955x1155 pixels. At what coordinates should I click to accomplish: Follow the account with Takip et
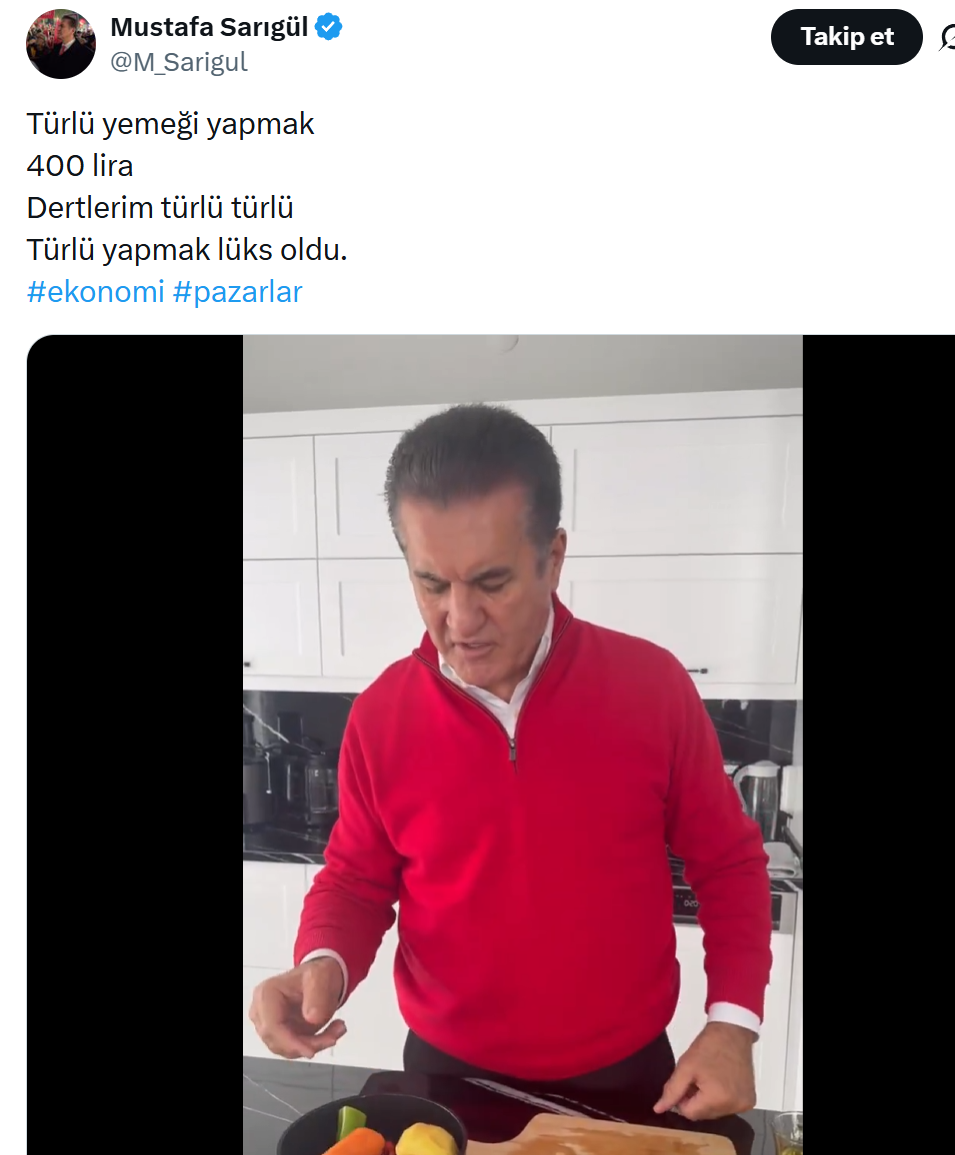pos(847,37)
